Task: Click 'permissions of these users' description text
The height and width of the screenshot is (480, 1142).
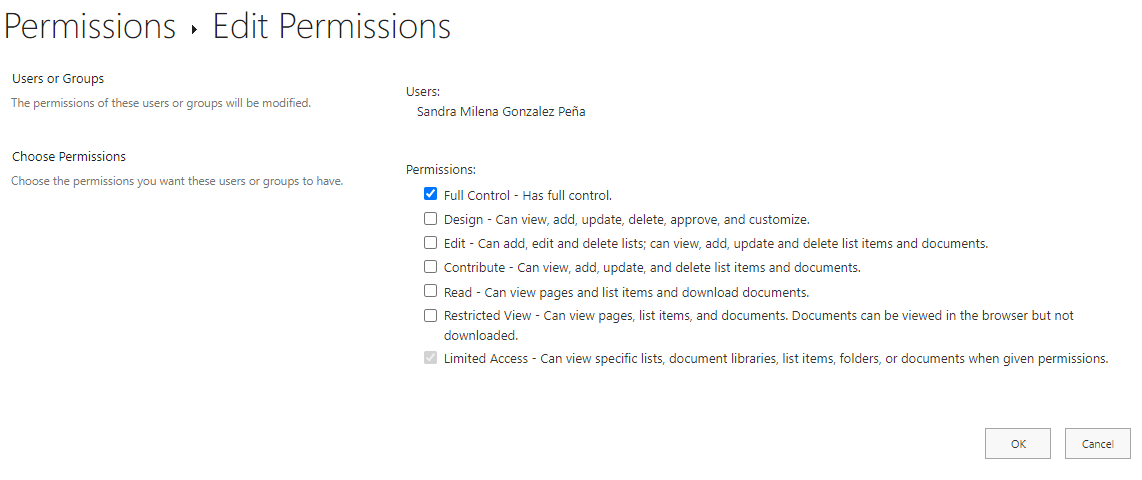Action: click(x=160, y=103)
